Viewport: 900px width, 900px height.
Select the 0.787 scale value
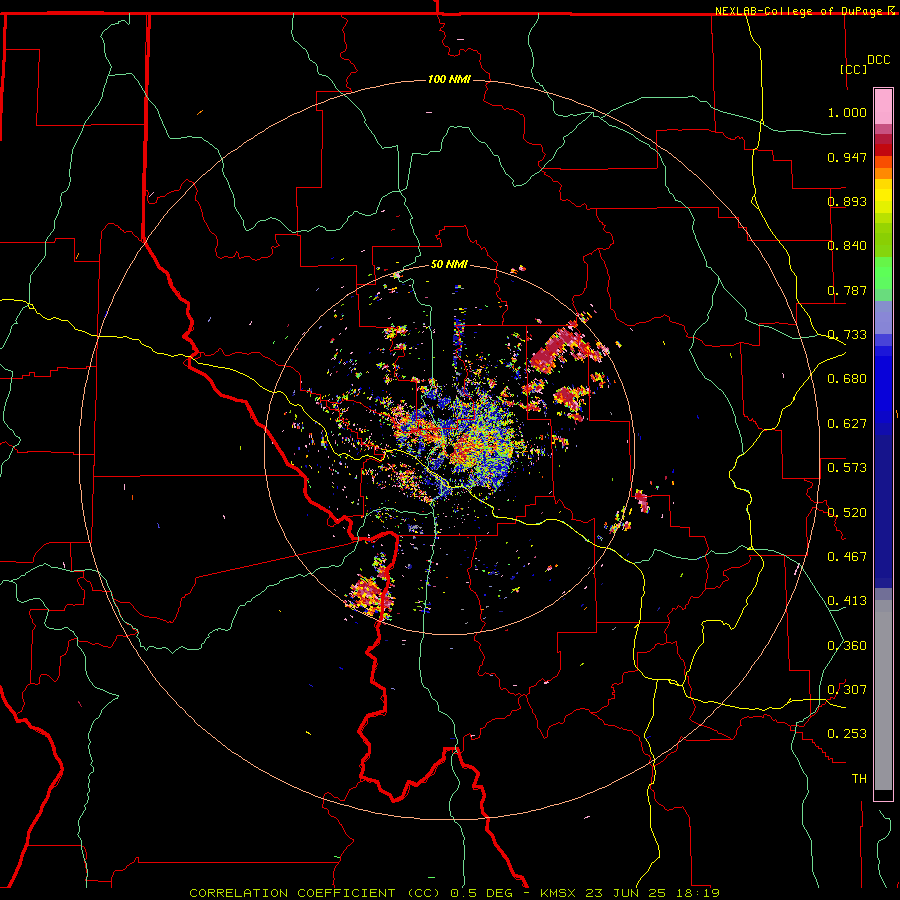tap(847, 290)
